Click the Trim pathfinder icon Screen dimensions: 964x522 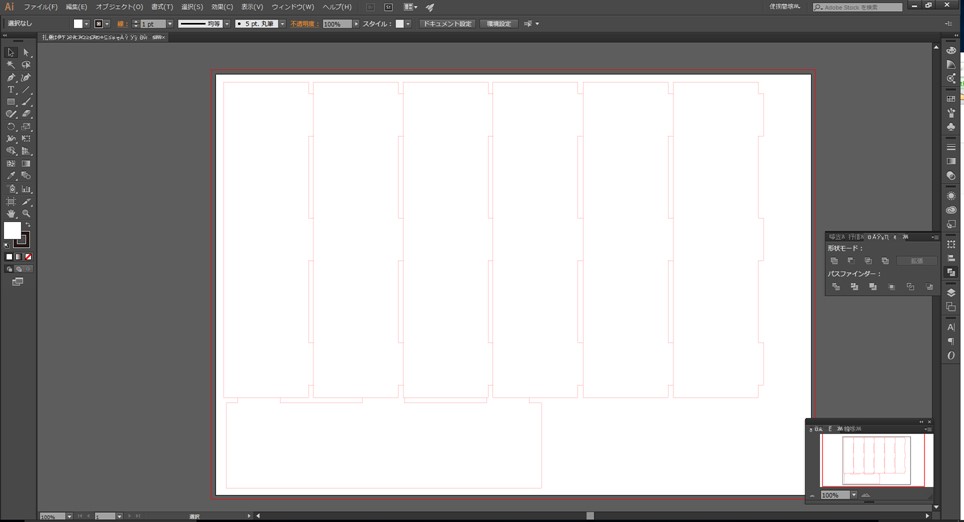tap(854, 287)
